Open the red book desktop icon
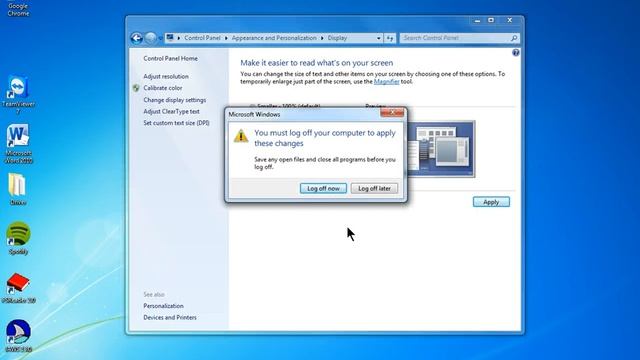Image resolution: width=640 pixels, height=360 pixels. [18, 288]
